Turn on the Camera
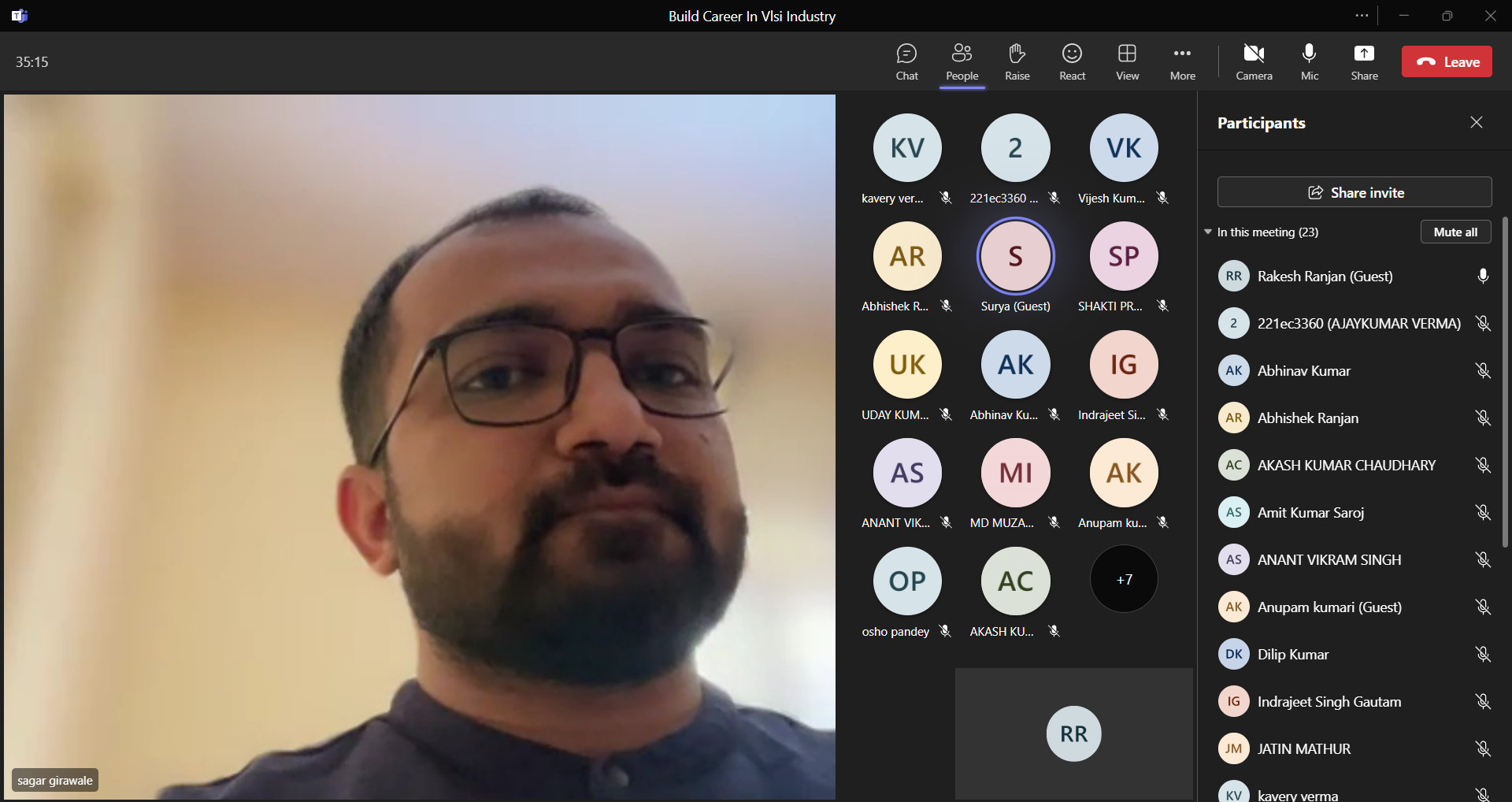Viewport: 1512px width, 802px height. click(1254, 62)
